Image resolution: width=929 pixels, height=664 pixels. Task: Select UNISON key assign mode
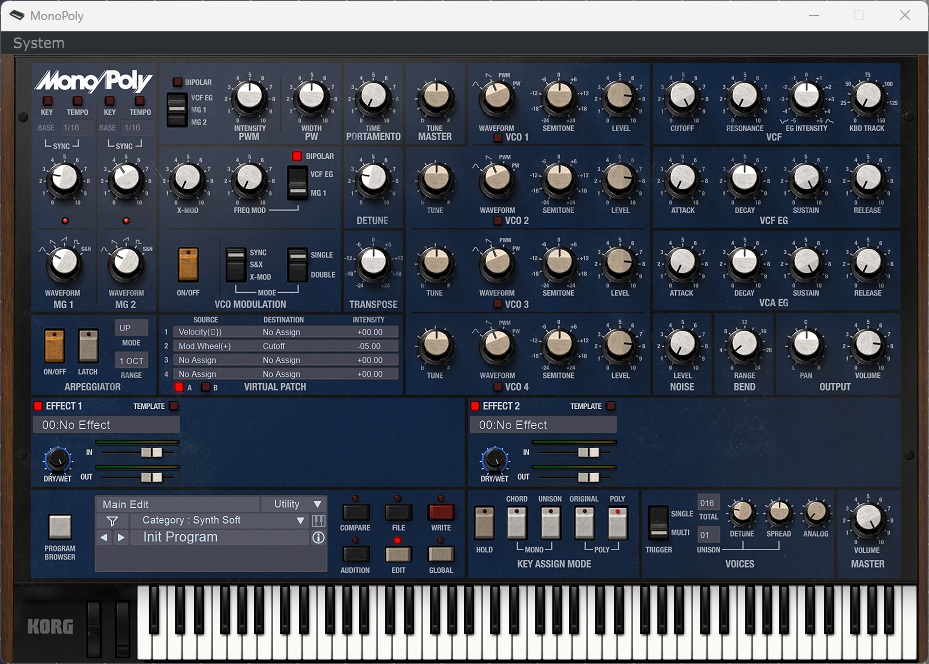550,522
